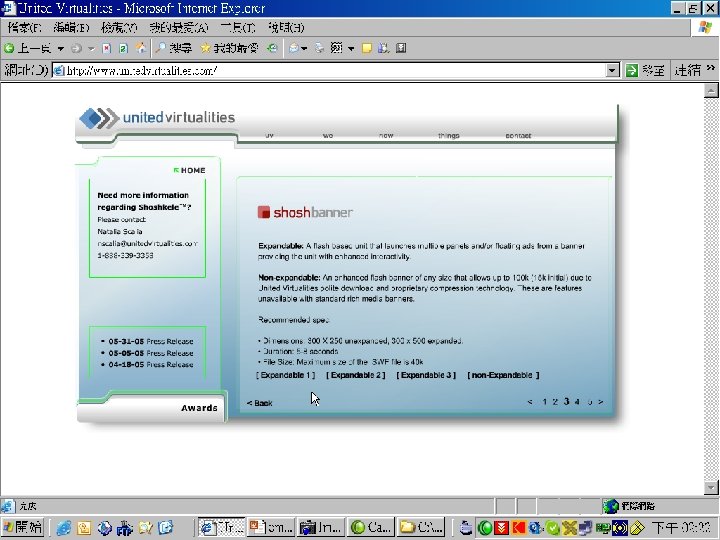
Task: Open the File menu
Action: 24,28
